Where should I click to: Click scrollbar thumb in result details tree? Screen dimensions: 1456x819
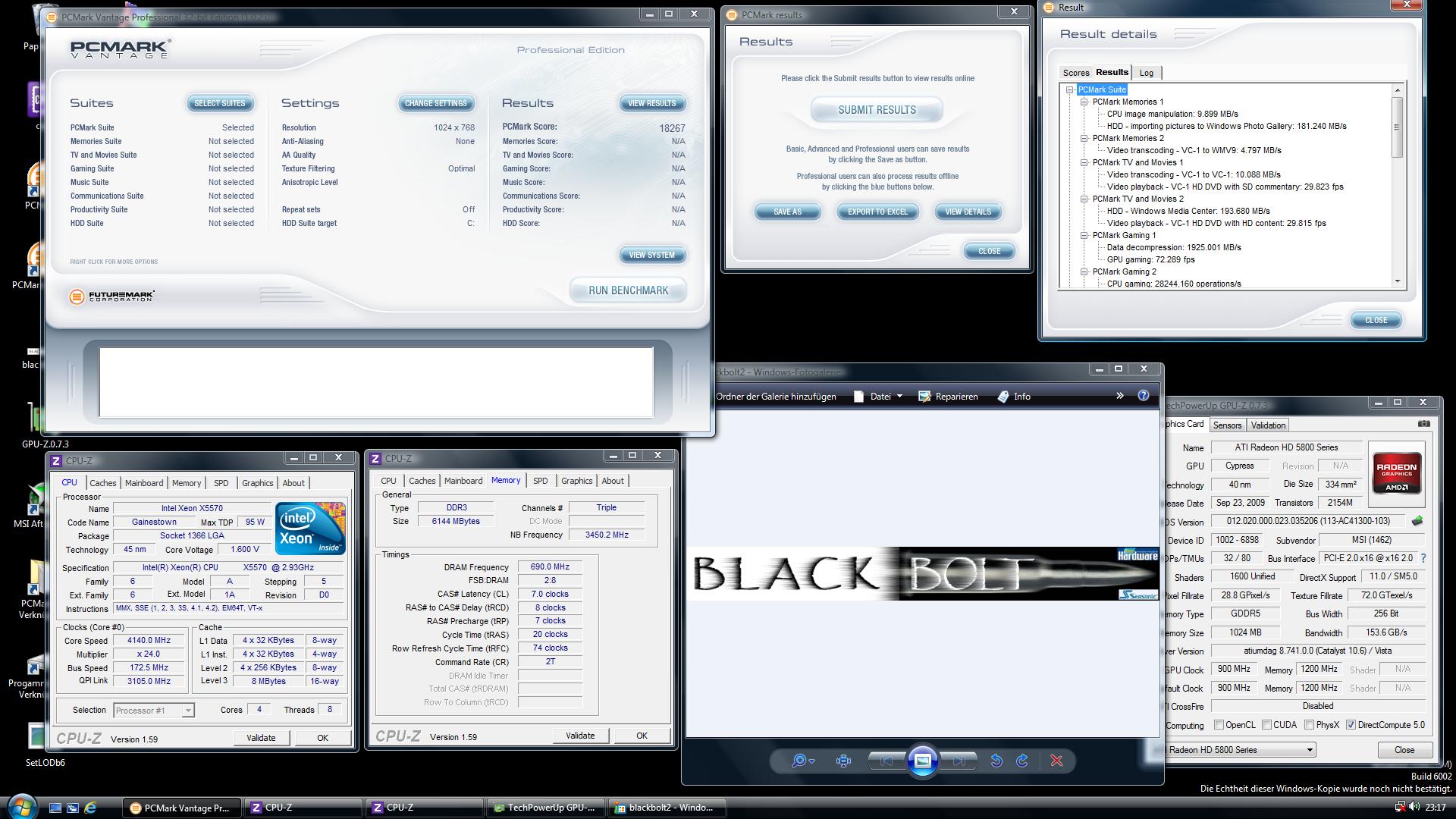(x=1397, y=127)
